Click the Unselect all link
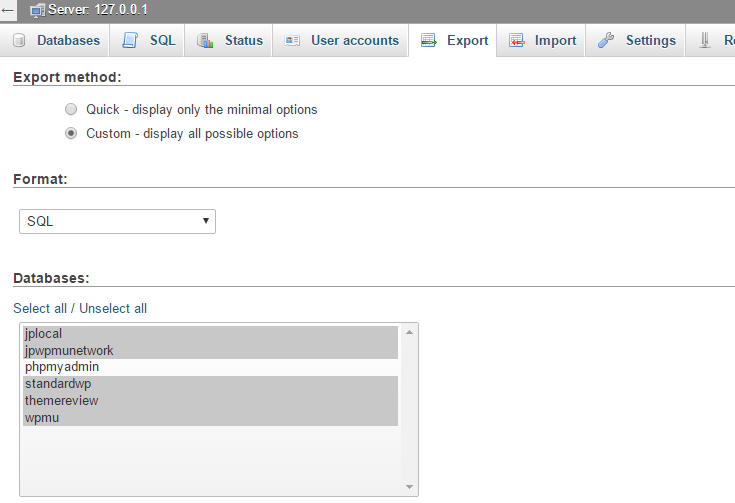Screen dimensions: 735x503 coord(113,308)
